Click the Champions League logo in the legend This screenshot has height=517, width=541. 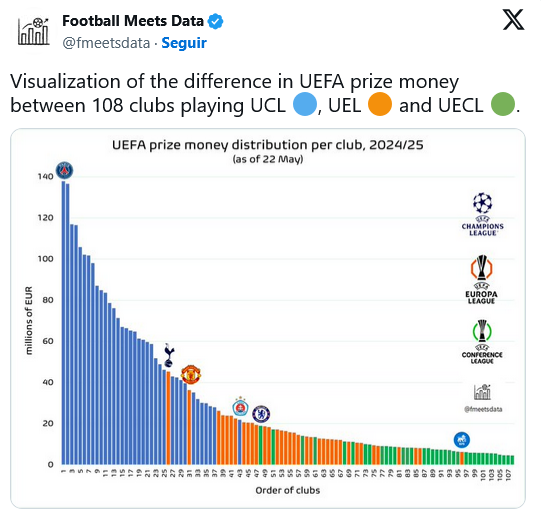pos(483,215)
